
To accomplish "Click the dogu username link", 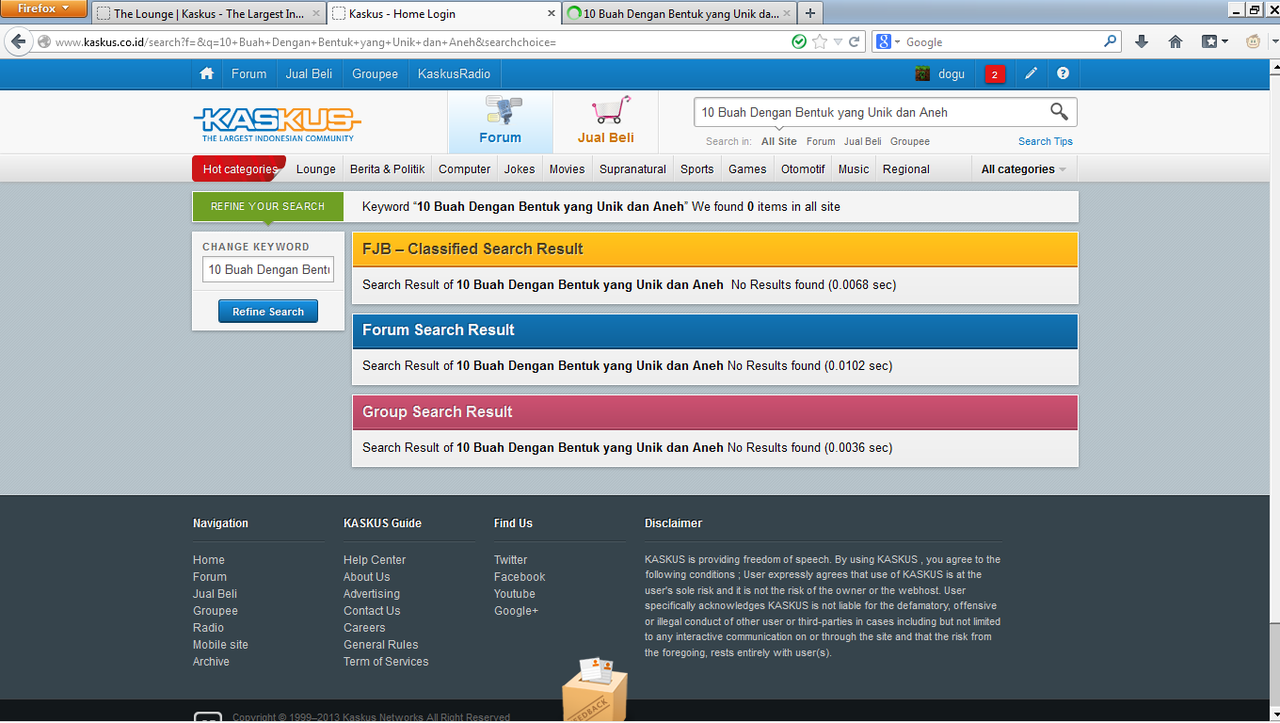I will click(951, 74).
